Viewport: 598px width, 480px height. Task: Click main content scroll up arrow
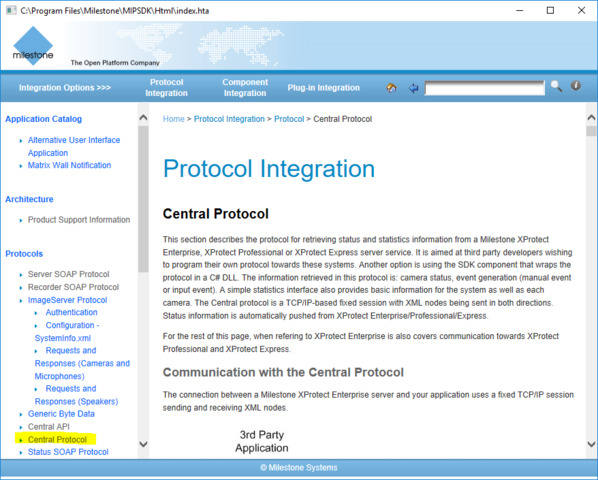tap(591, 117)
